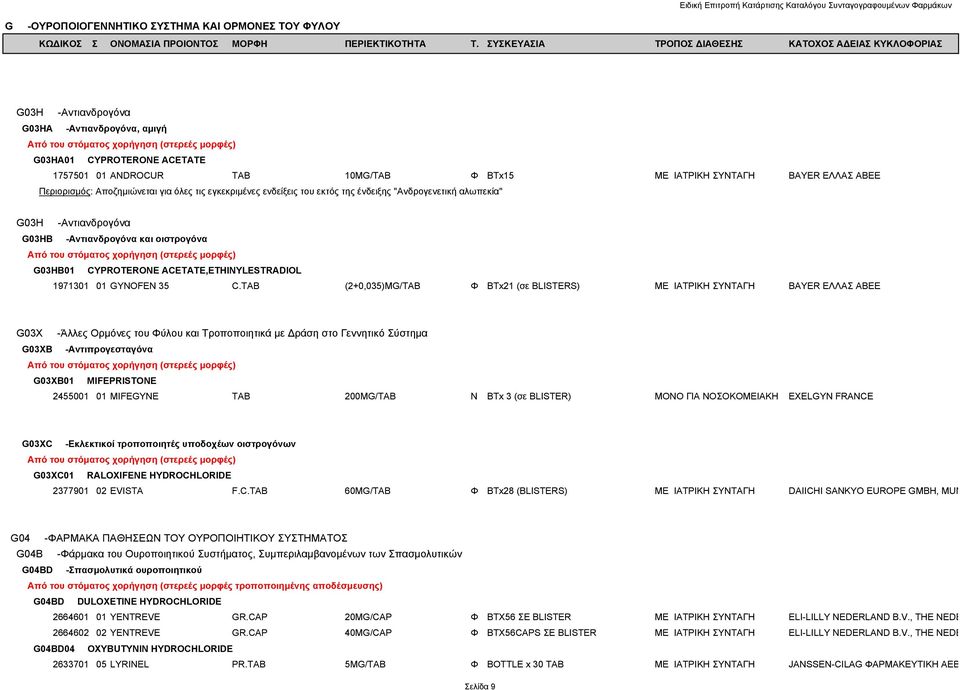Click the BTX56CAPS ΣΕ BLISTER packaging cell
Viewport: 960px width, 690px height.
(541, 633)
